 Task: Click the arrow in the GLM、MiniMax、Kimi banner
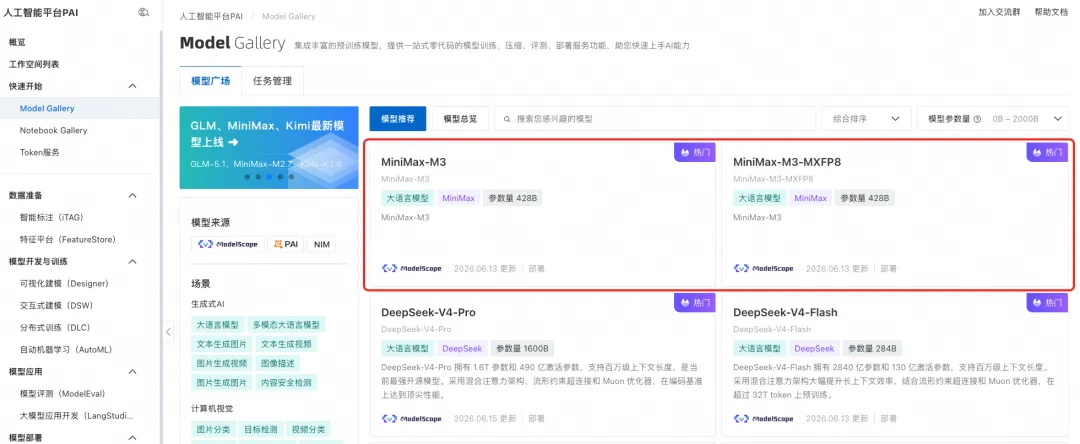coord(233,142)
